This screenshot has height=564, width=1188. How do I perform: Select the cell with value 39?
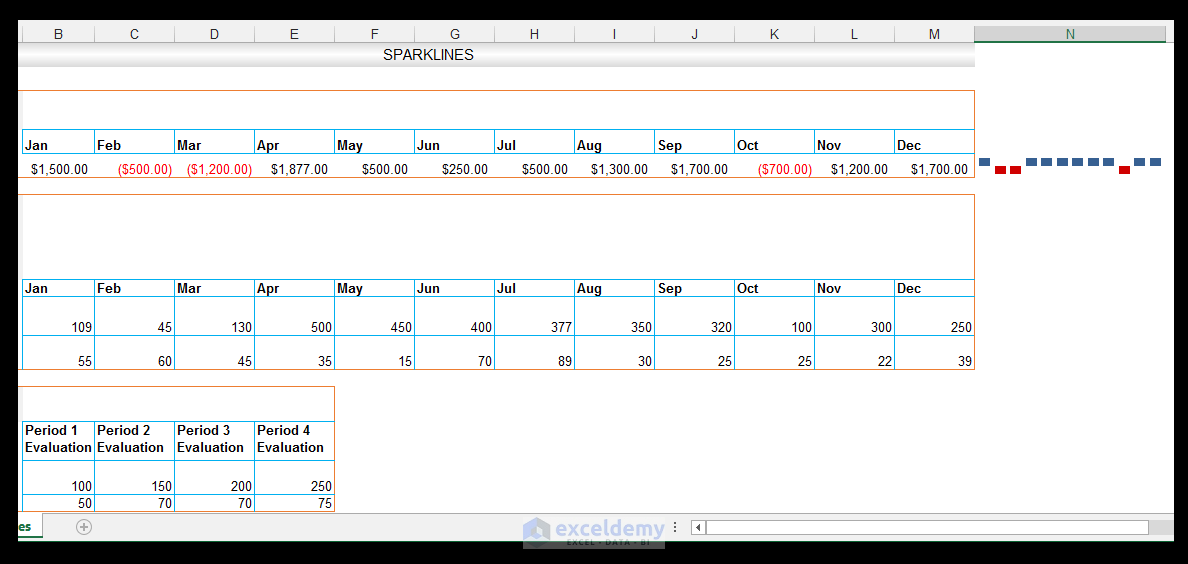click(934, 352)
